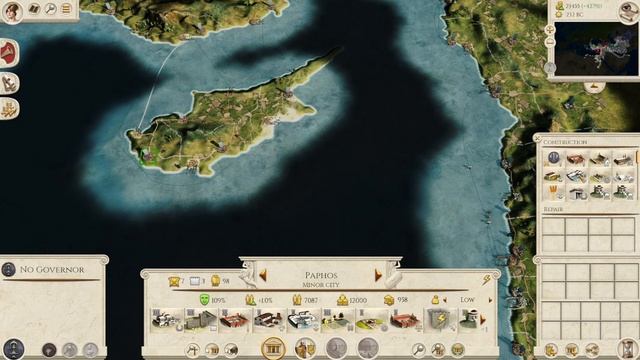Queue the white-blue building in construction grid
640x360 pixels.
(x=576, y=176)
